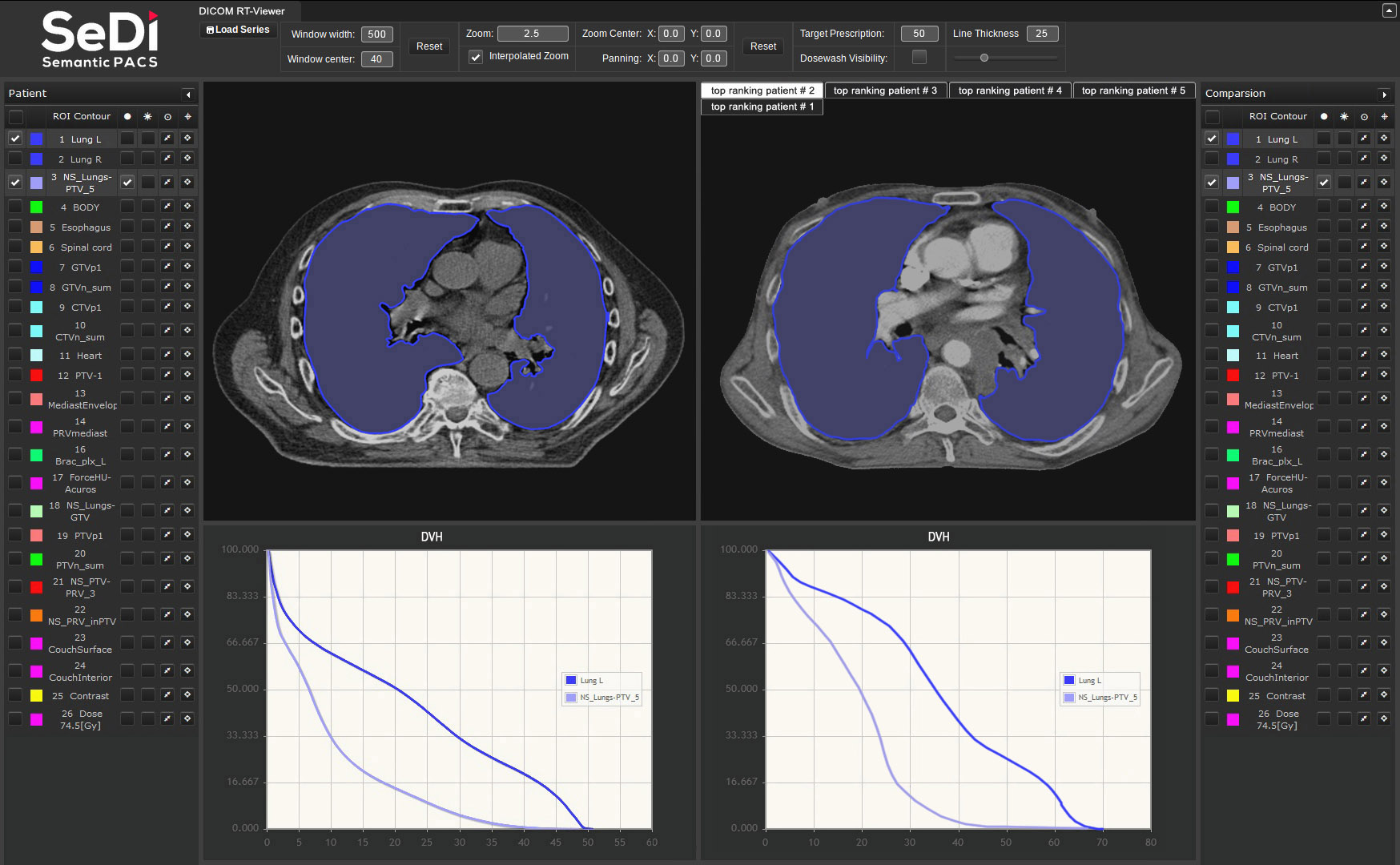
Task: Toggle the Interpolated Zoom checkbox
Action: pyautogui.click(x=476, y=57)
